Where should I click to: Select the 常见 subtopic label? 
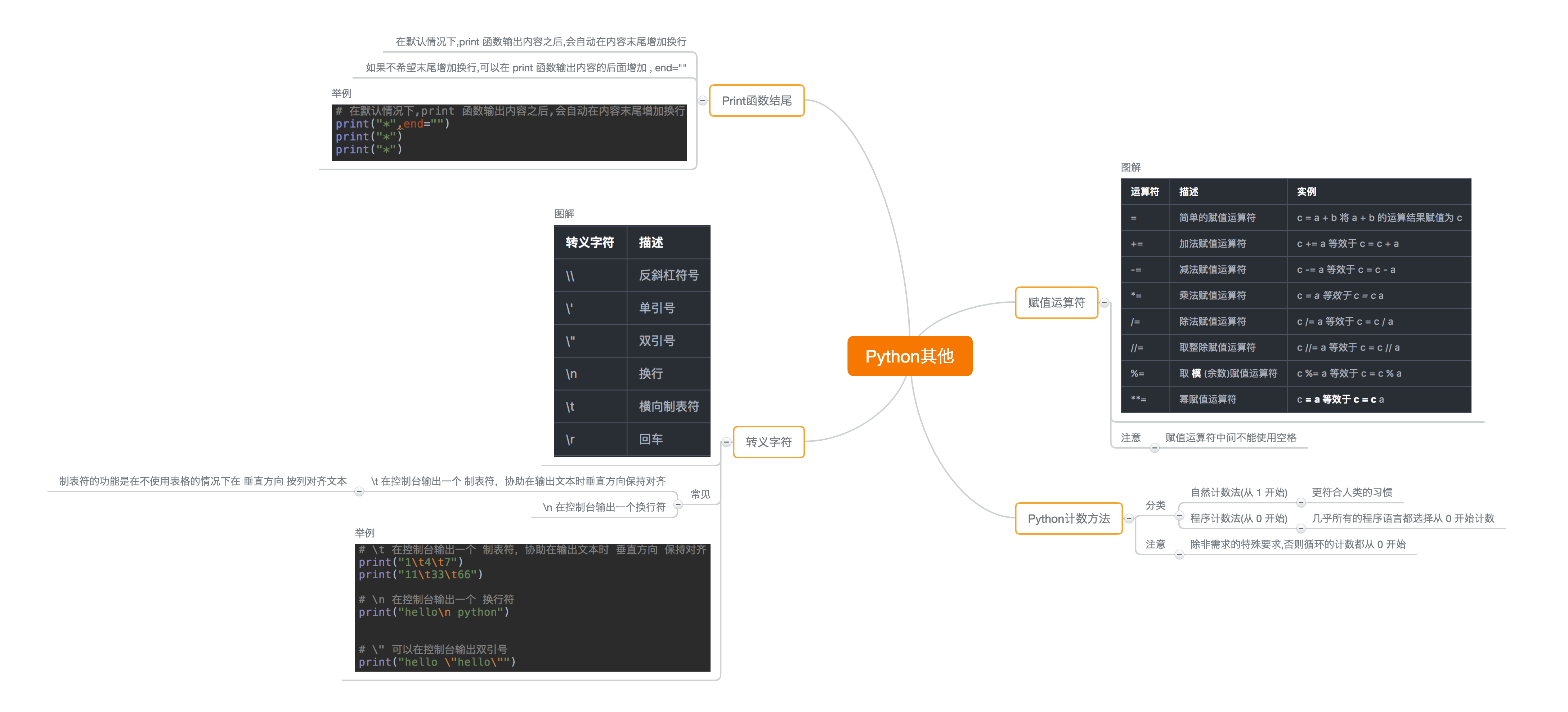pos(700,494)
